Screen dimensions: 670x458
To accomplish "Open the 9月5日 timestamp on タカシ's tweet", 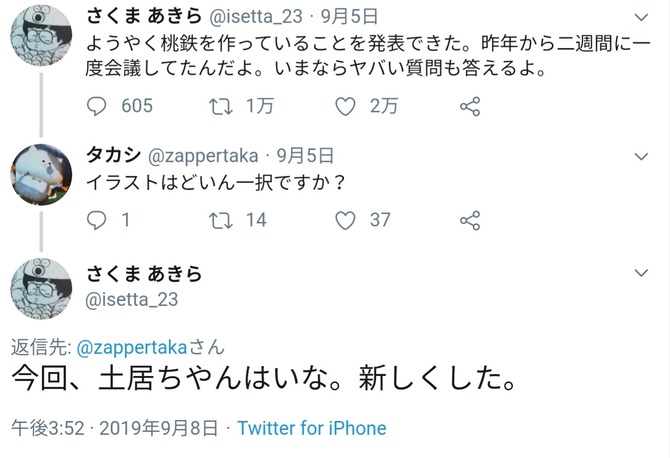I will pos(306,156).
